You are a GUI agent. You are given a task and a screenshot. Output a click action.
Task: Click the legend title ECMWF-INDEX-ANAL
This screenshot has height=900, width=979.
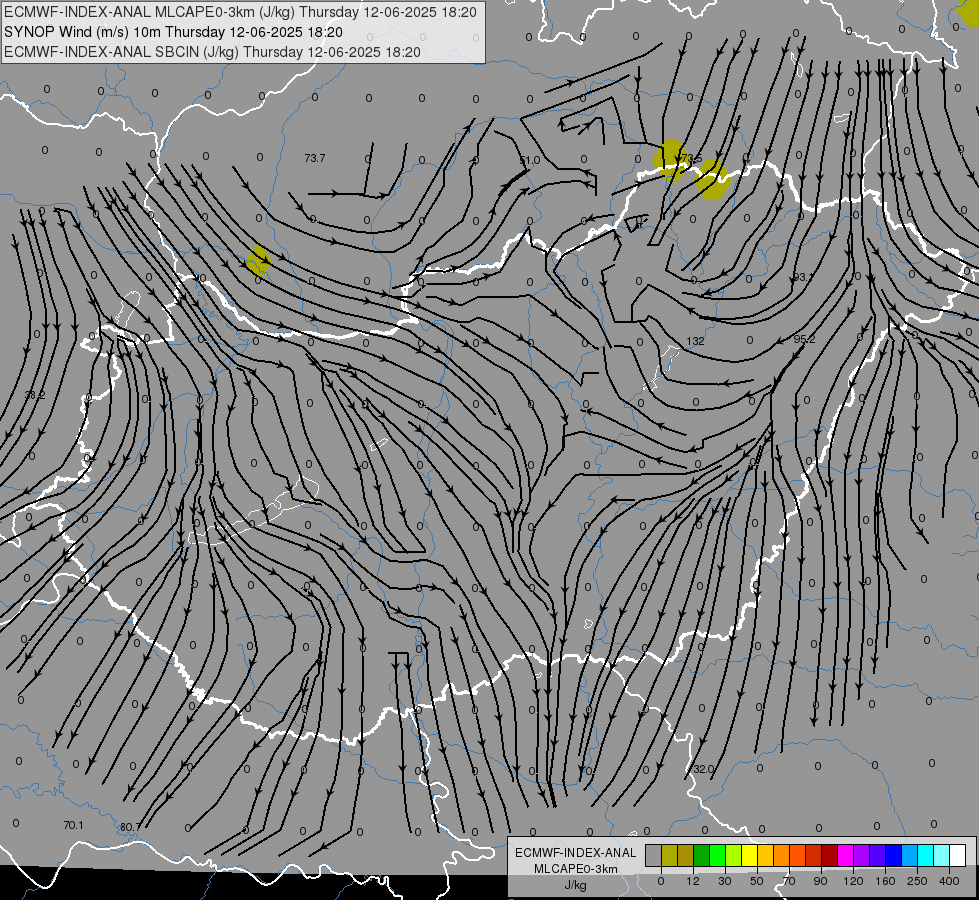(x=576, y=853)
